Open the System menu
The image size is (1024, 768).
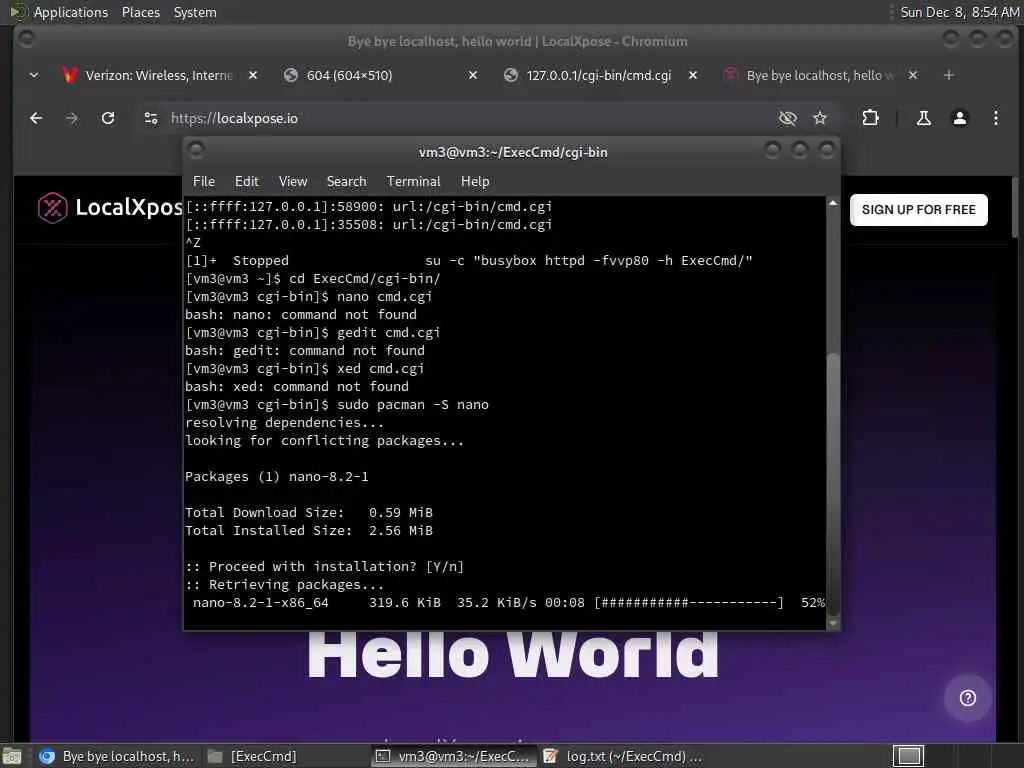click(195, 12)
